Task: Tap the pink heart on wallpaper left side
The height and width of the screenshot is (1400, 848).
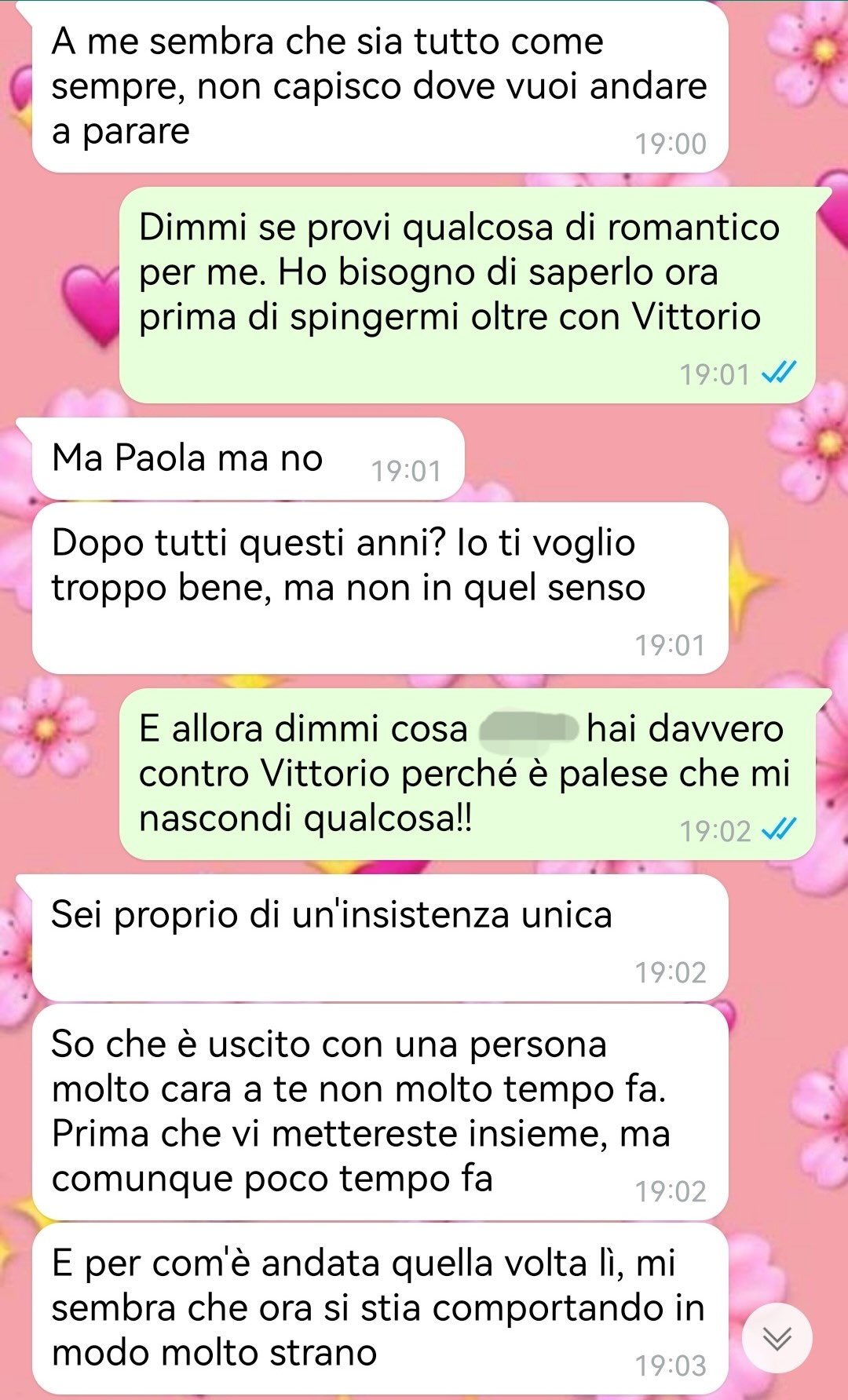Action: tap(91, 304)
